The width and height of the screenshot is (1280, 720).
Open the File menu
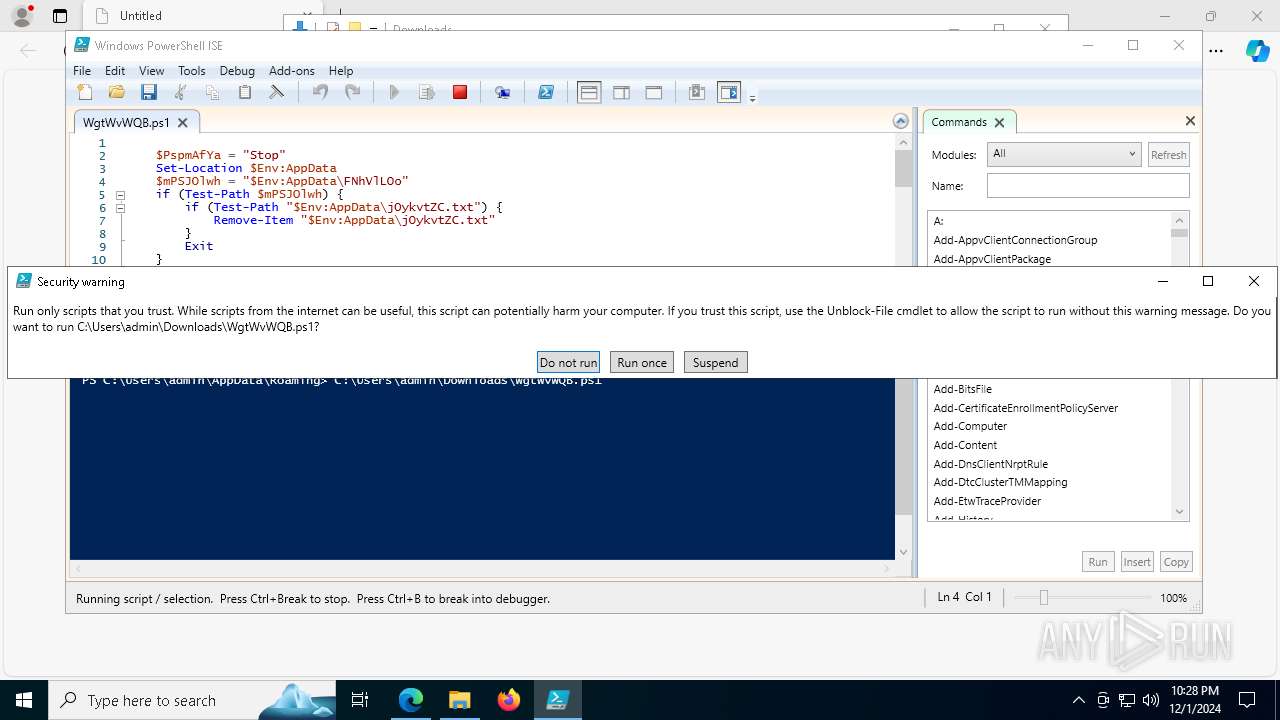pyautogui.click(x=82, y=71)
